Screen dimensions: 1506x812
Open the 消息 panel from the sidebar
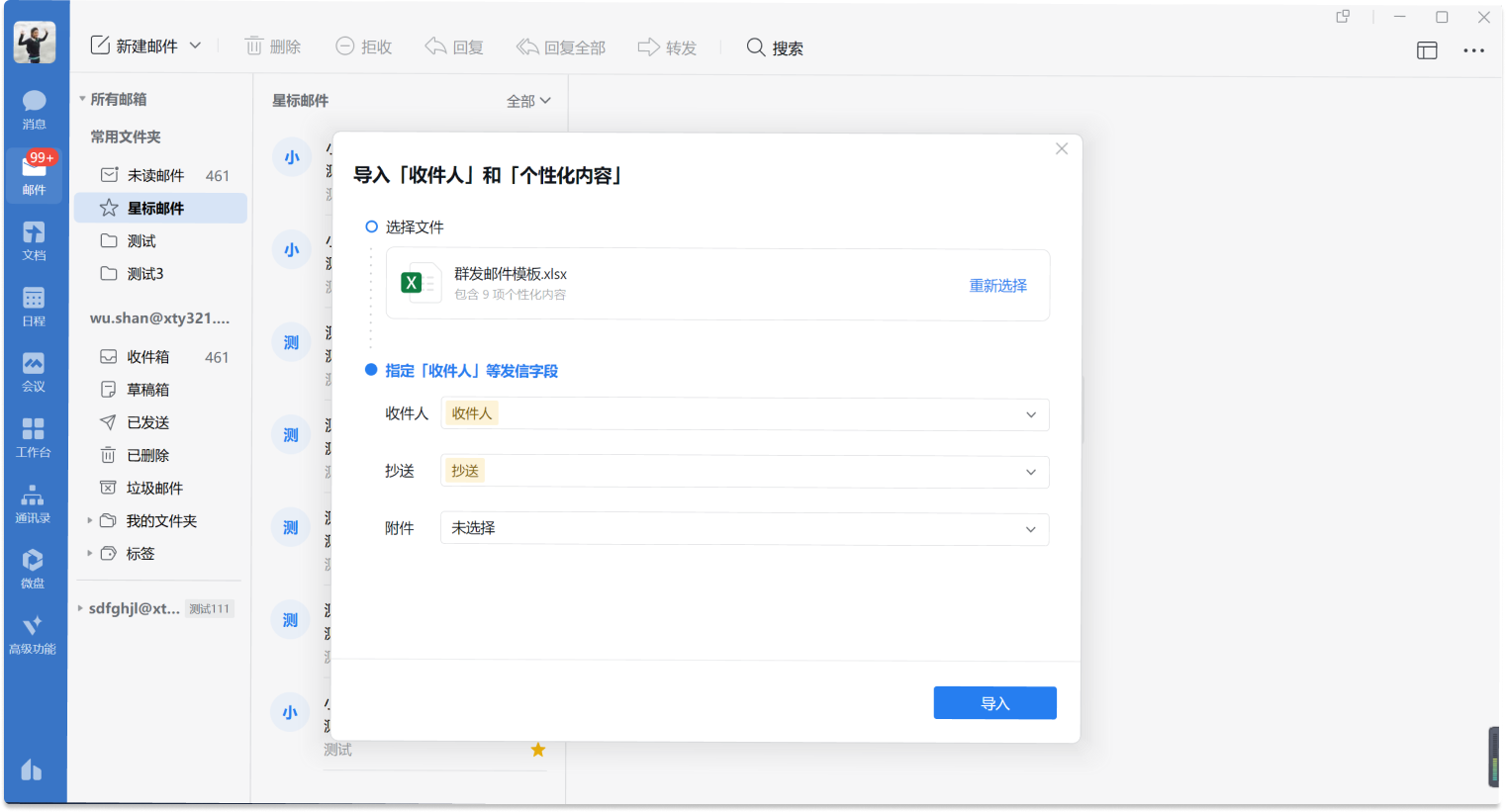coord(34,107)
